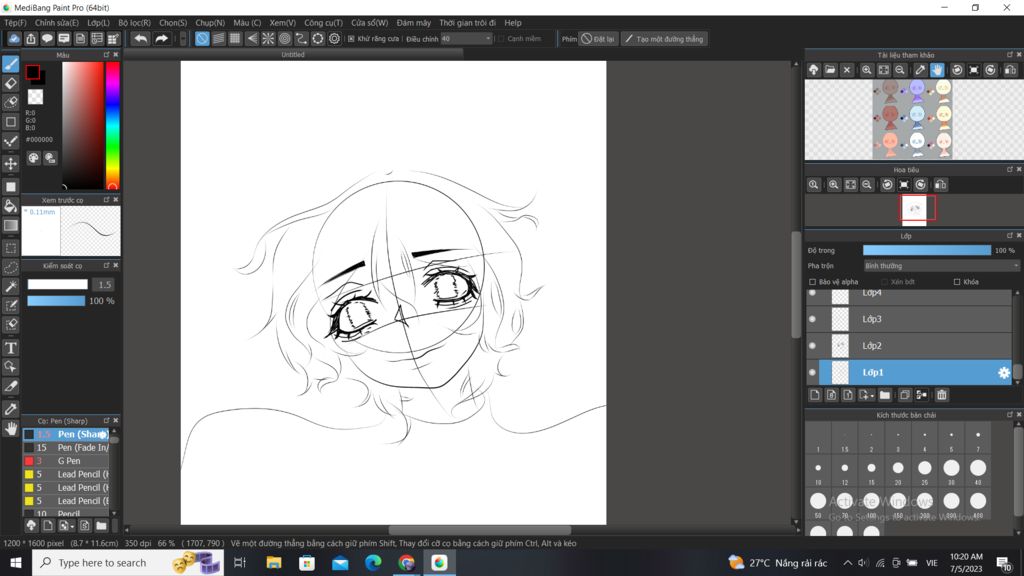Check the Khóa lock checkbox
Screen dimensions: 1024x576
957,282
